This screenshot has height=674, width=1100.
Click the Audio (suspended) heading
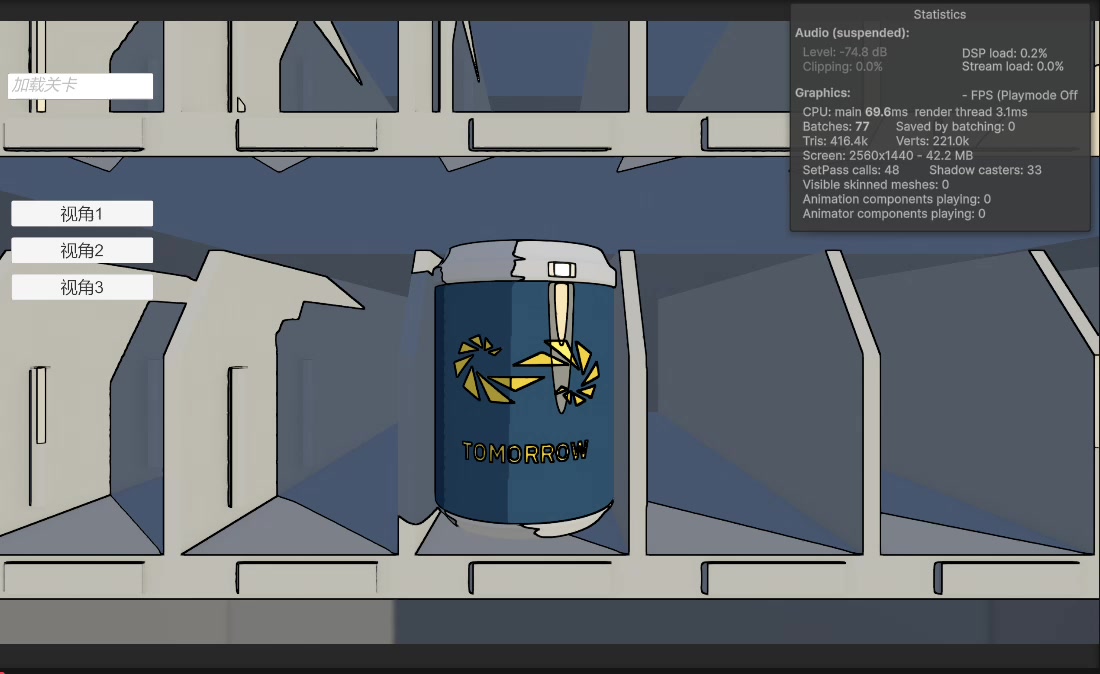(x=852, y=33)
